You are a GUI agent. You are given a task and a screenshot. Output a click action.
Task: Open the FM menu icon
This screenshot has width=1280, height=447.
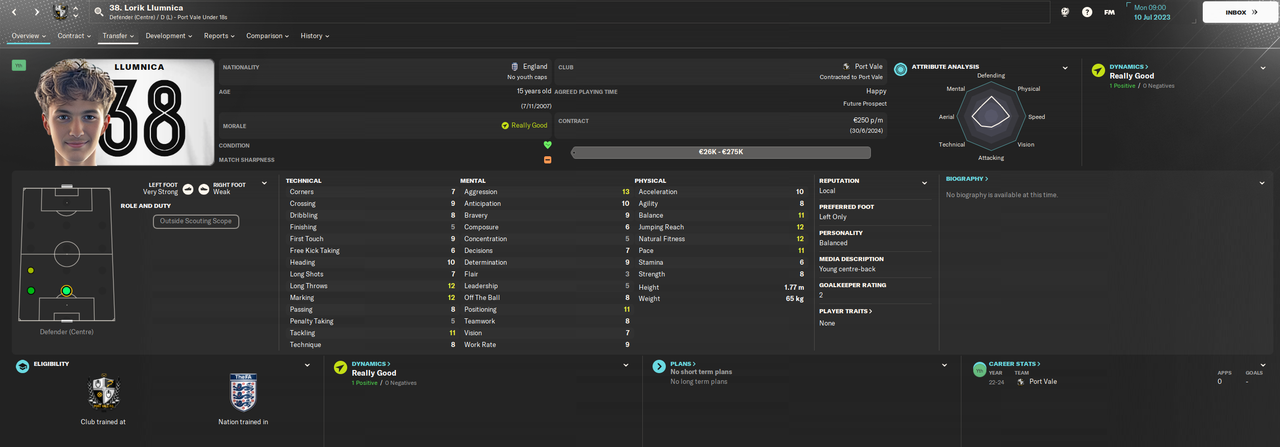[1109, 12]
